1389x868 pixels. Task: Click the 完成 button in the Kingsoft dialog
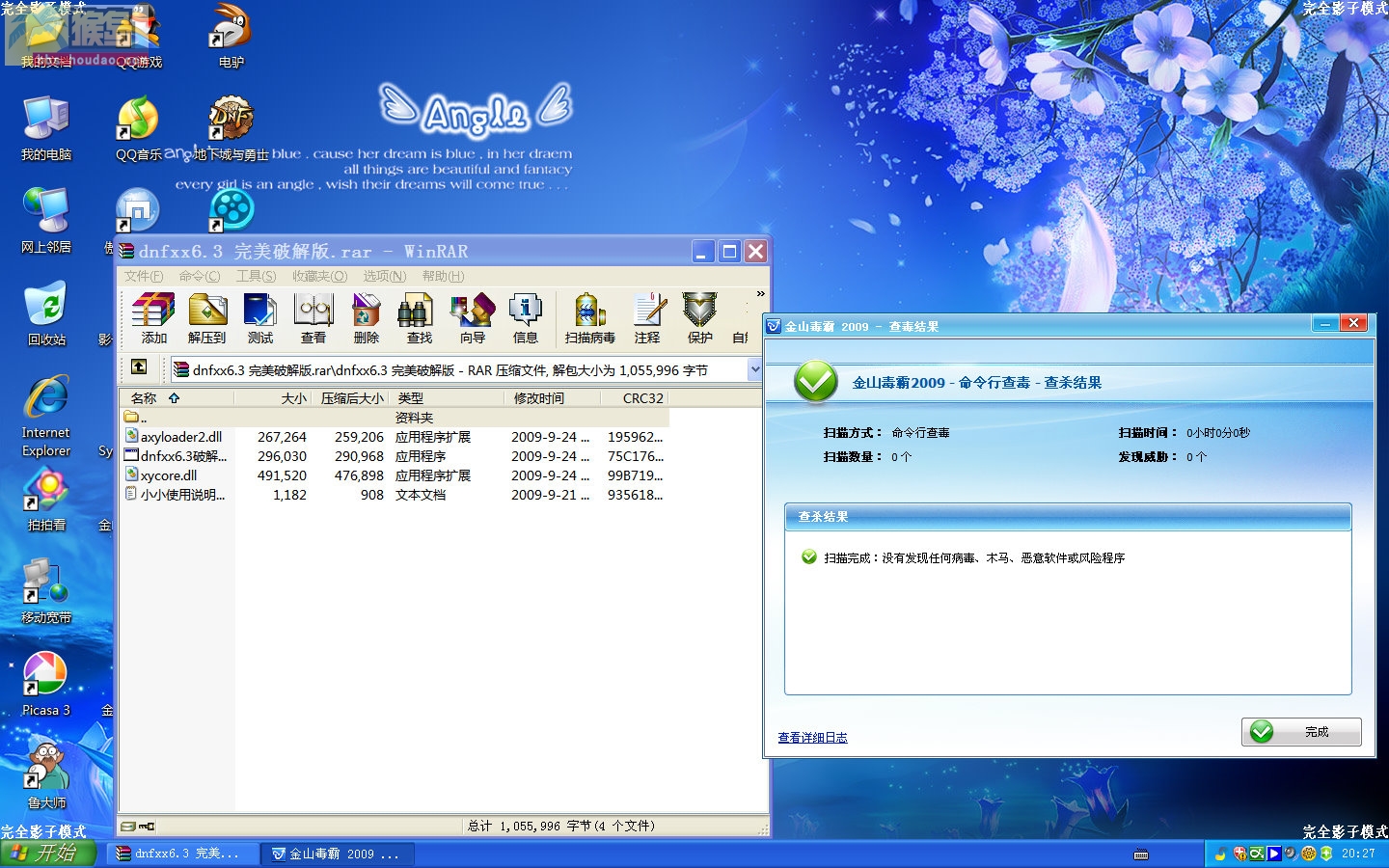click(x=1301, y=732)
